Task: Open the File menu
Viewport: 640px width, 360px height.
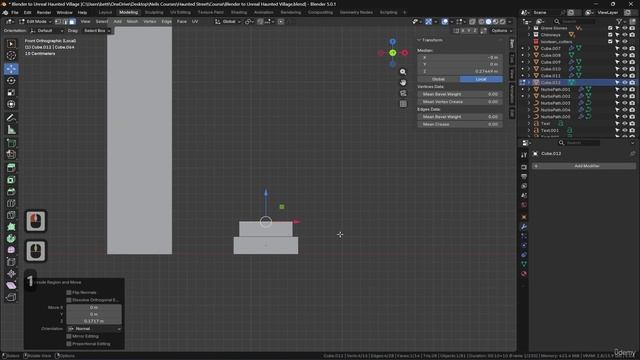Action: coord(15,12)
